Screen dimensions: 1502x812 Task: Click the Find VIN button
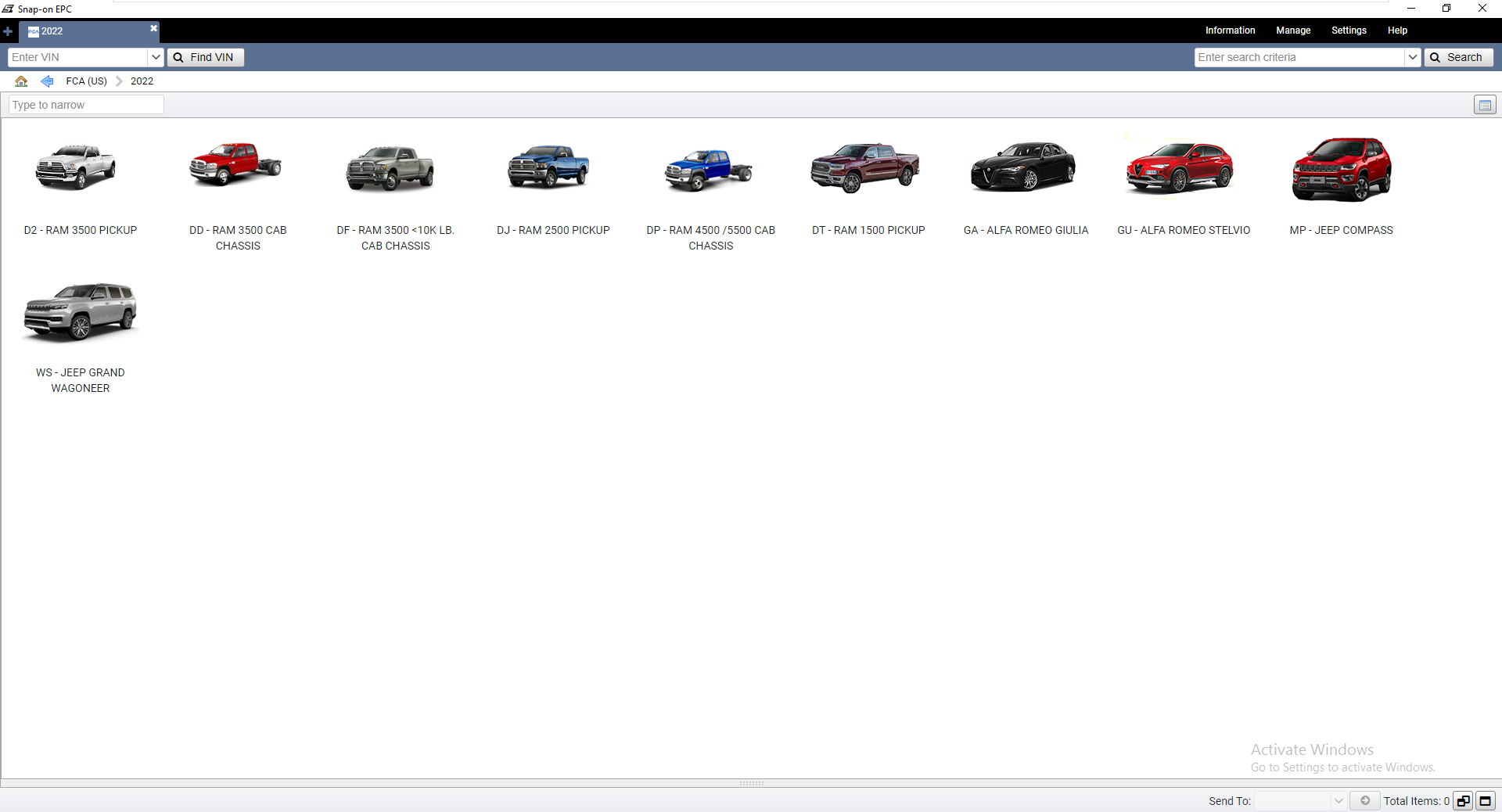205,57
